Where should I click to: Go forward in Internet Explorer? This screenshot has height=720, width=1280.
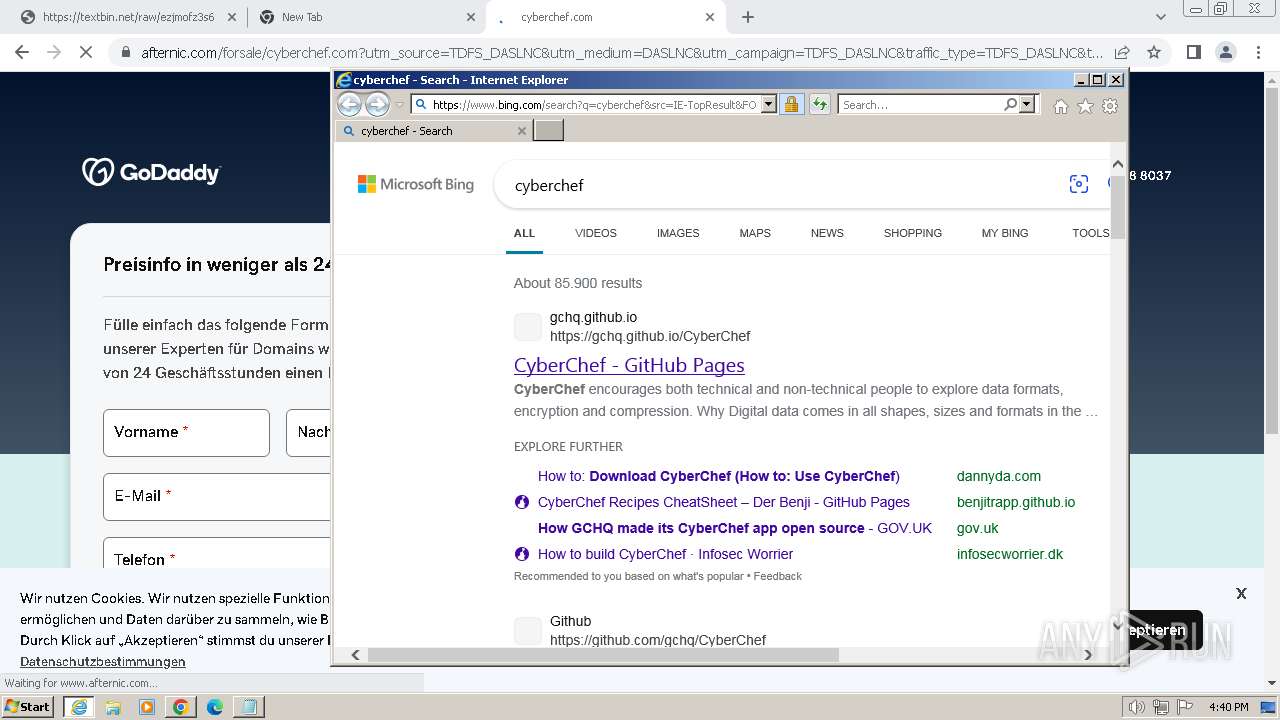click(x=377, y=104)
